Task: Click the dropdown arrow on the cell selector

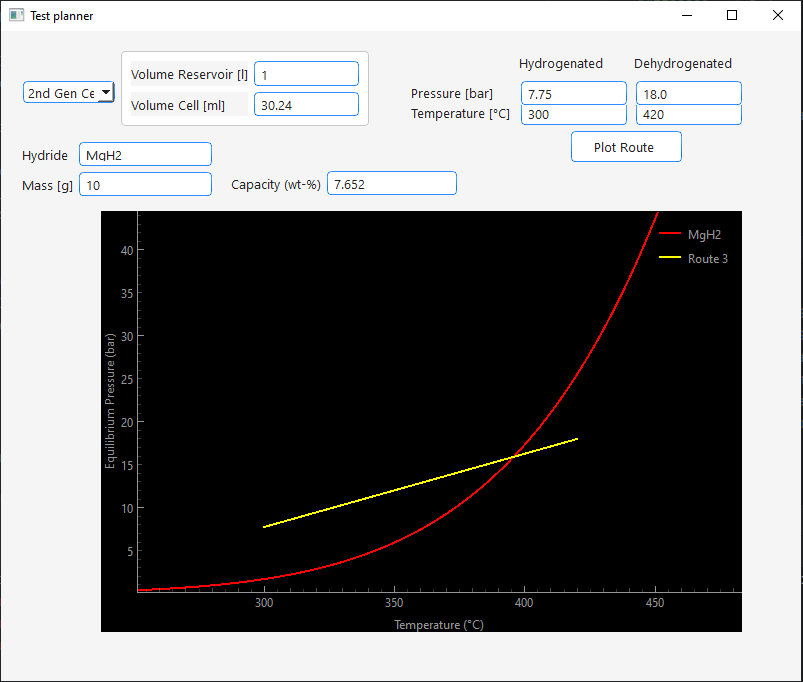Action: point(107,92)
